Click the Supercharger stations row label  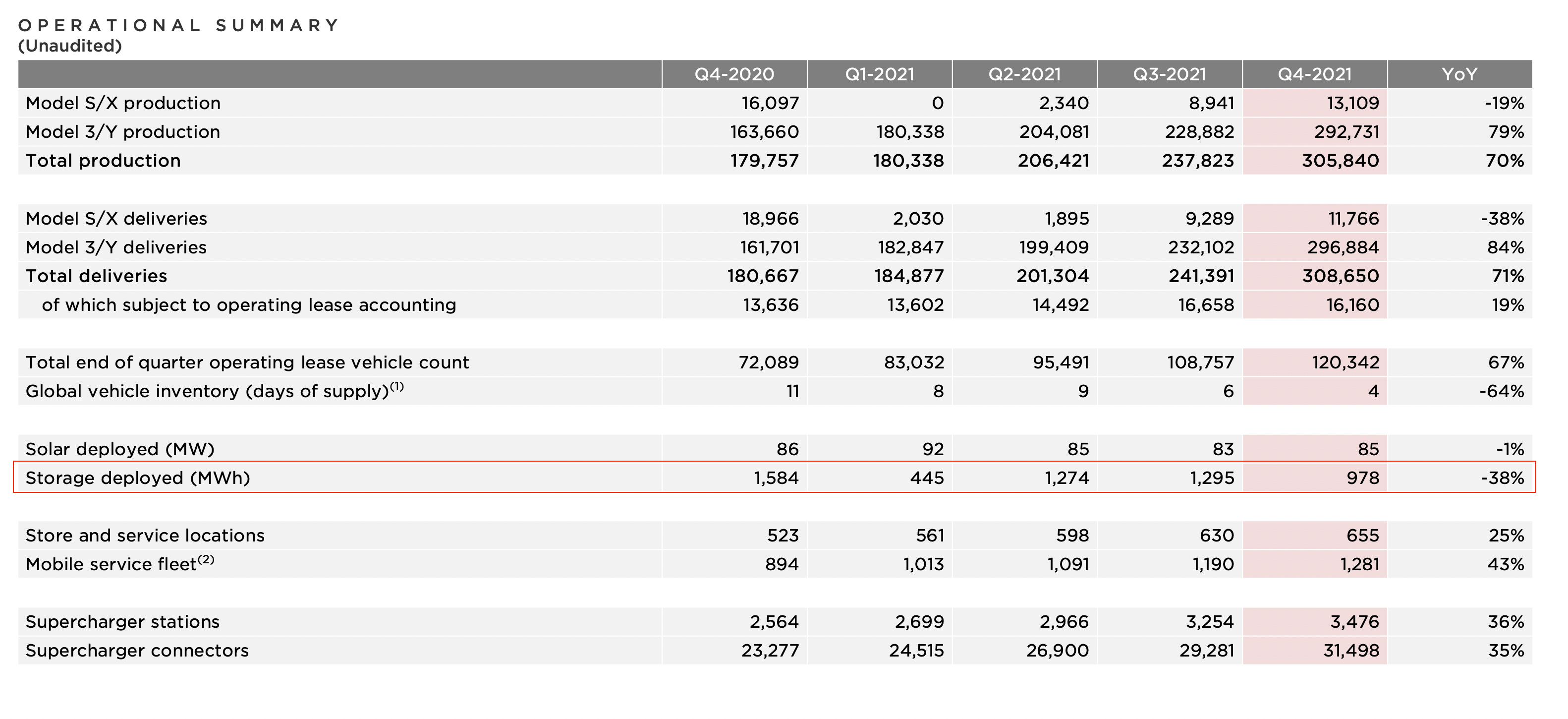122,622
